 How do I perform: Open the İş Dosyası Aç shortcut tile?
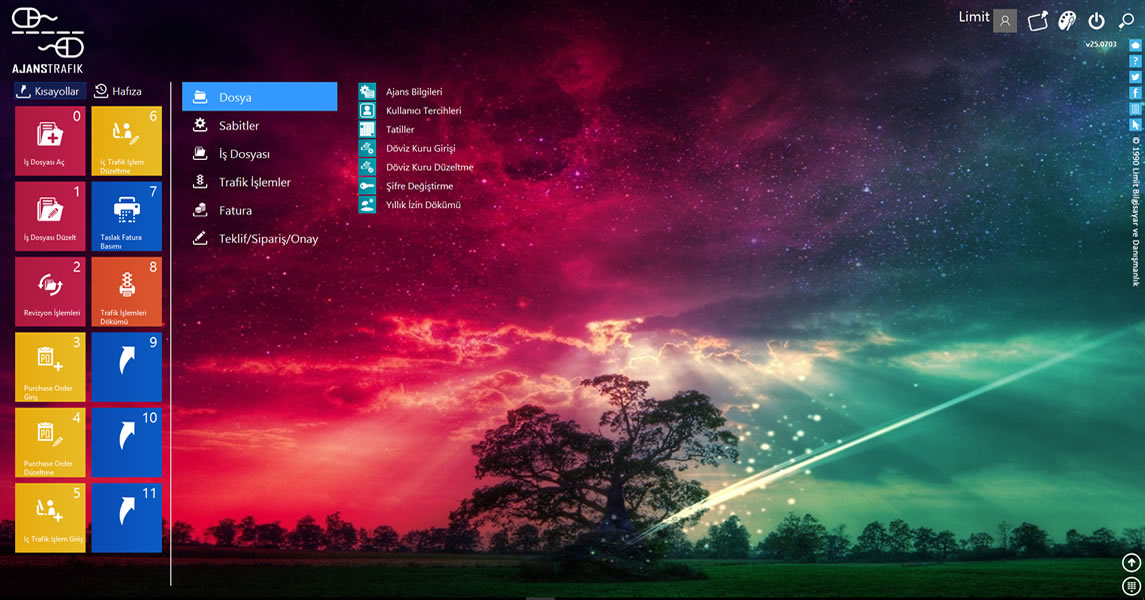(50, 141)
